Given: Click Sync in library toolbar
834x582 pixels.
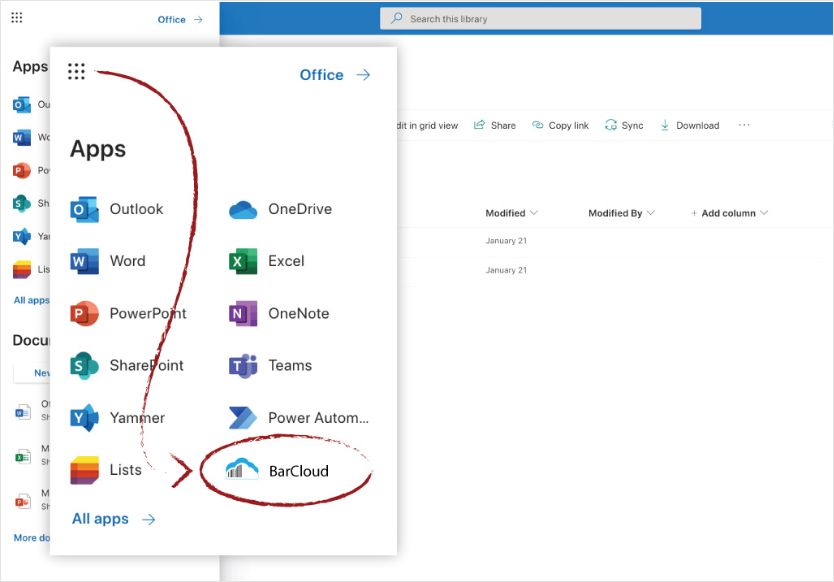Looking at the screenshot, I should 624,126.
